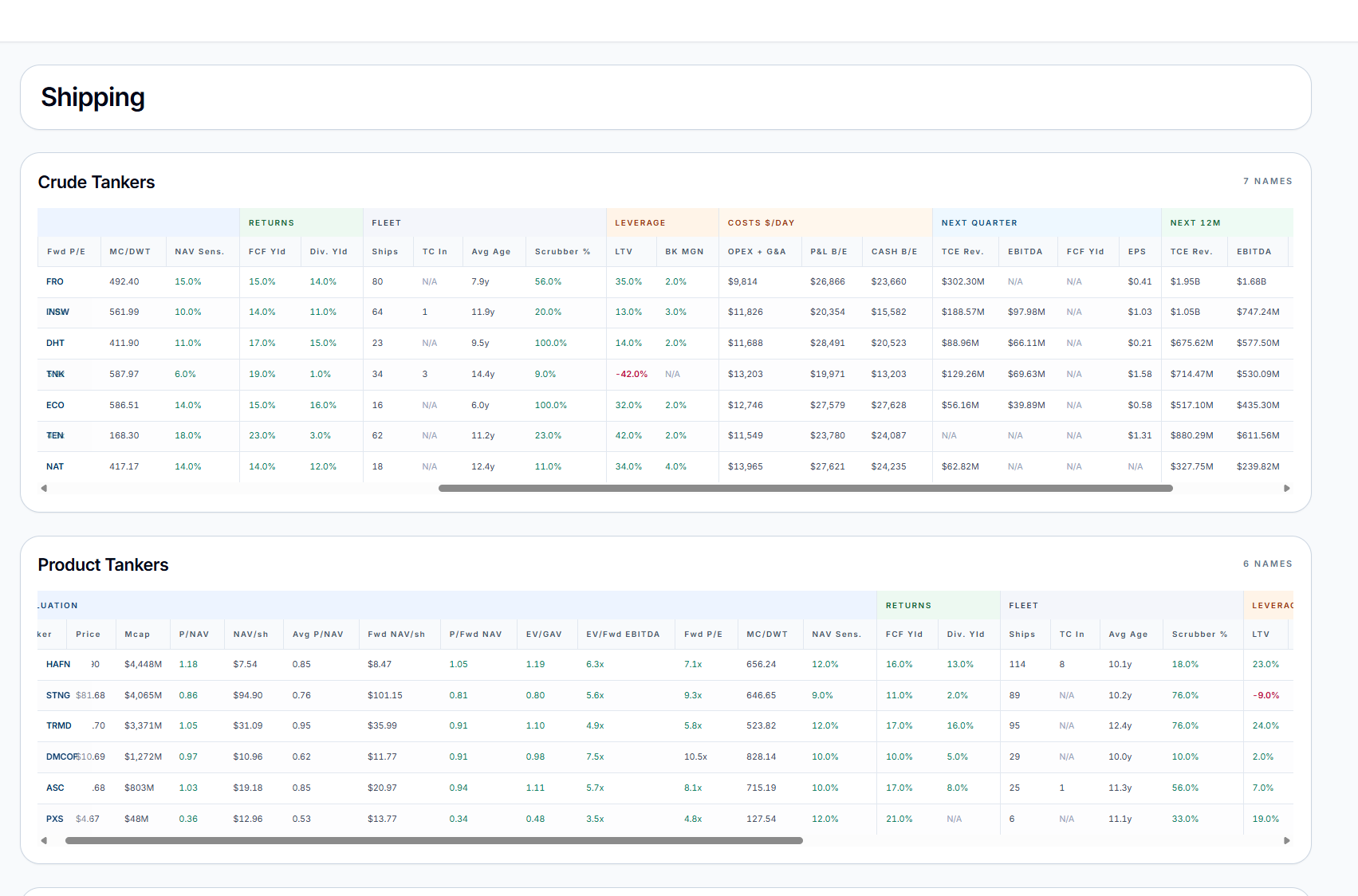
Task: Click the Crude Tankers horizontal scrollbar thumb
Action: click(805, 488)
